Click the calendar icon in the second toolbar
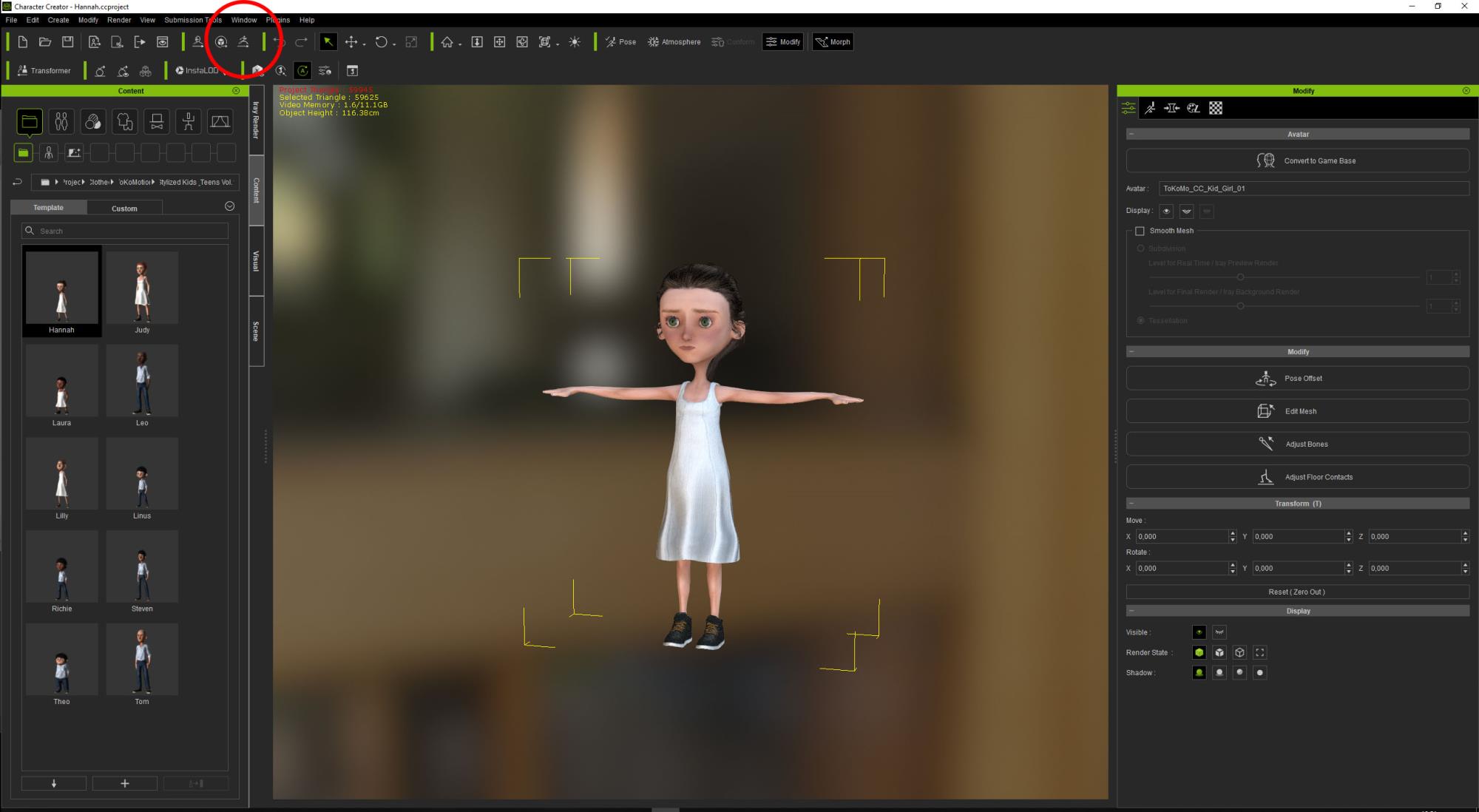The image size is (1479, 812). coord(353,71)
